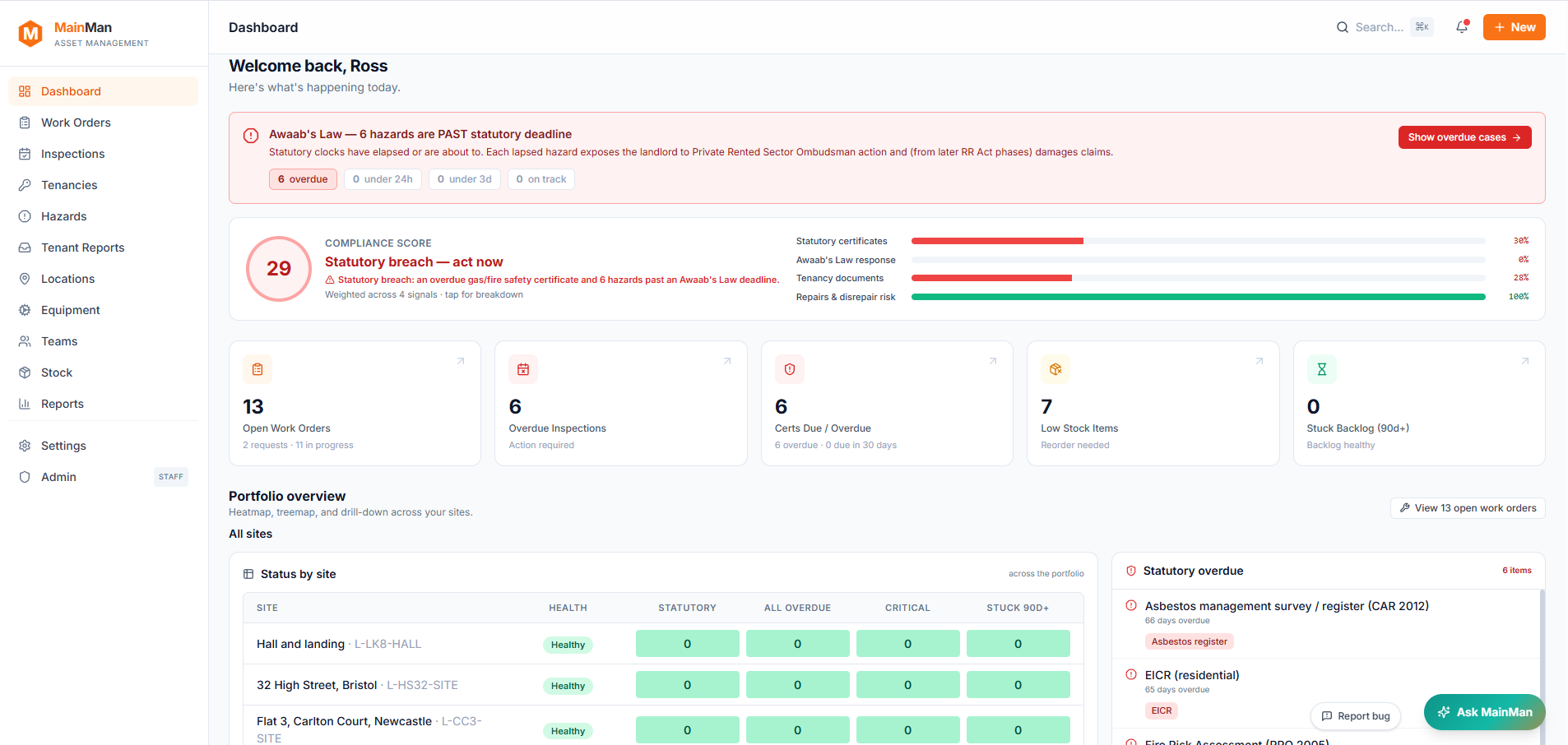Click the Open Work Orders clipboard icon

pos(257,369)
